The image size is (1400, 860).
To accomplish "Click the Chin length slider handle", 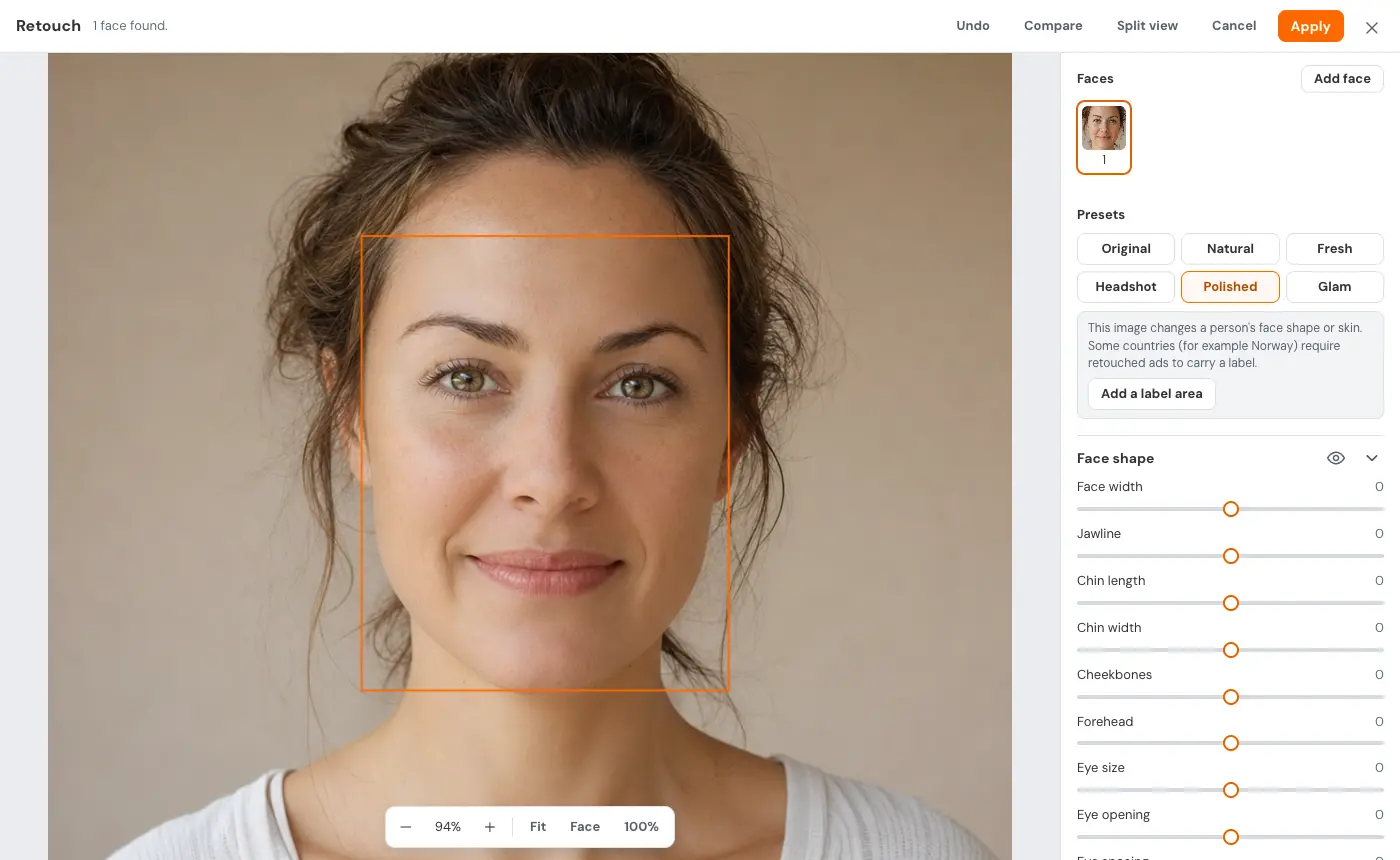I will (x=1231, y=603).
